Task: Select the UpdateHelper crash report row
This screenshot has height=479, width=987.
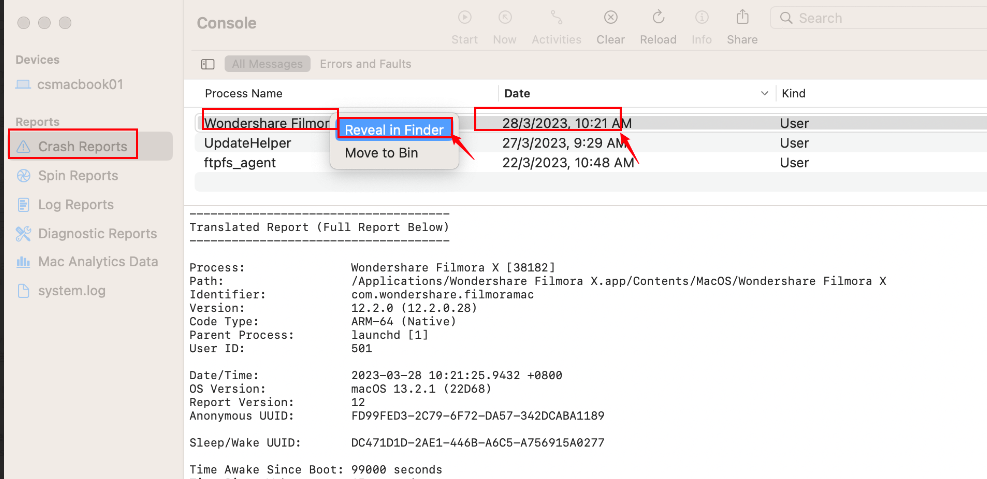Action: point(248,143)
